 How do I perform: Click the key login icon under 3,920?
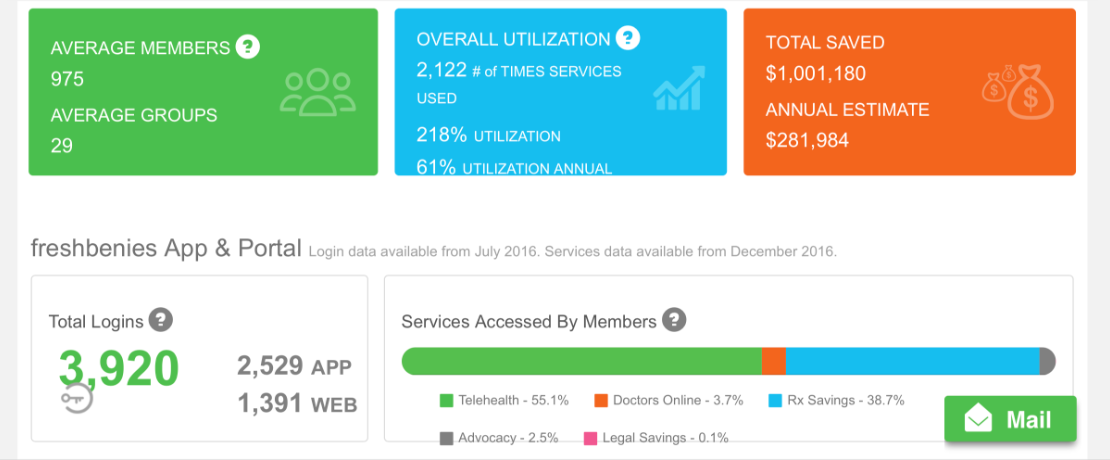[x=77, y=399]
